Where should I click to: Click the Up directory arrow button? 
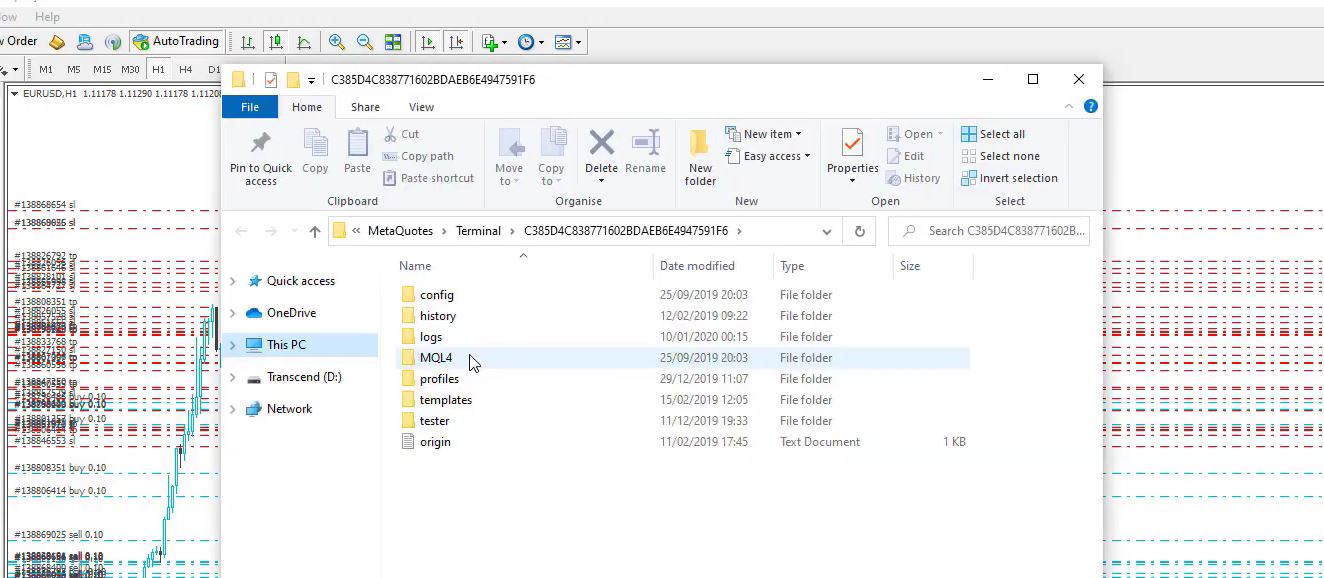[x=315, y=231]
